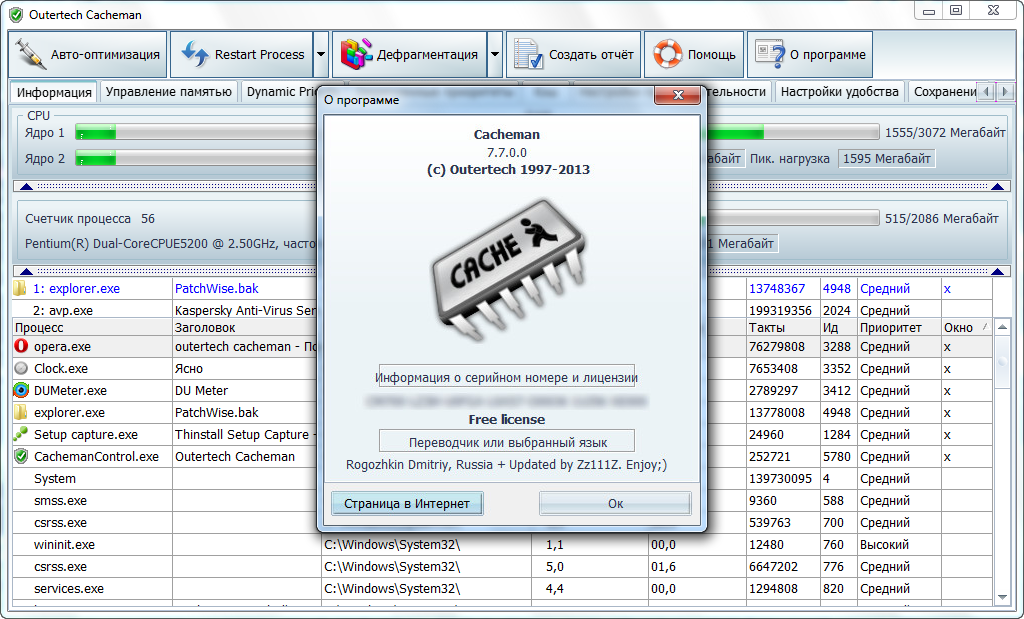The height and width of the screenshot is (619, 1024).
Task: Collapse section using left triangle below Pentium line
Action: 26,271
